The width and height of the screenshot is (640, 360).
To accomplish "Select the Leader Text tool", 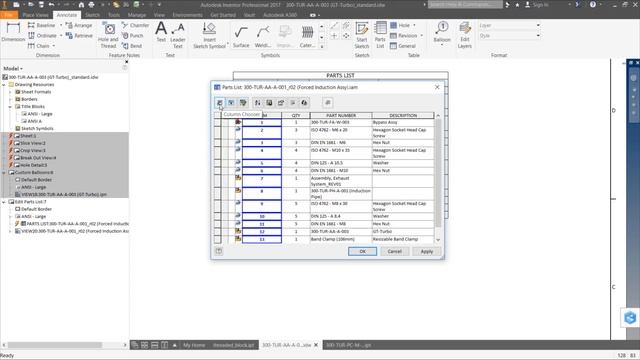I will point(178,36).
